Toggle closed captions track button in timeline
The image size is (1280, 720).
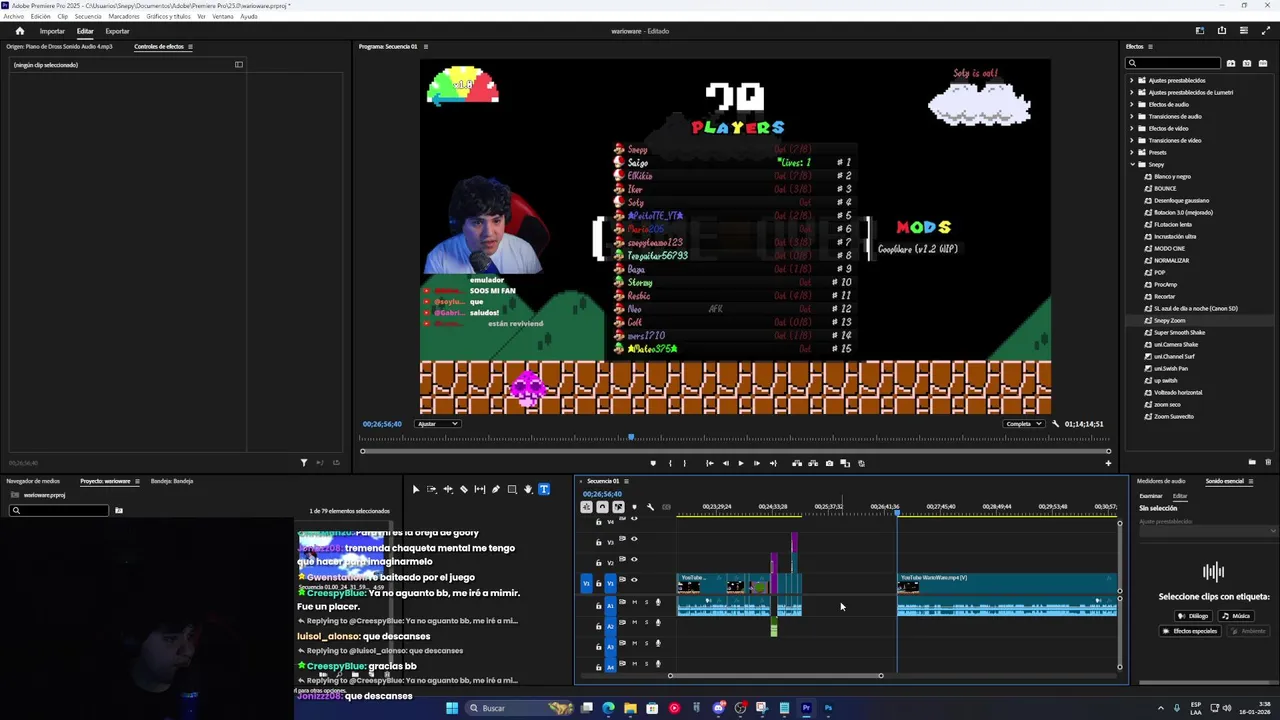pos(666,507)
